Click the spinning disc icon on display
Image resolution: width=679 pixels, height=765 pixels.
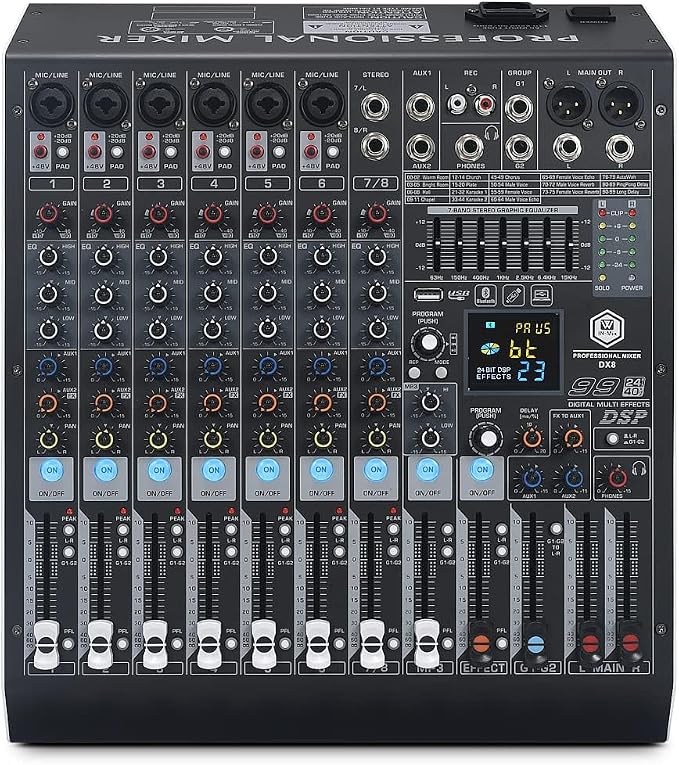(x=490, y=349)
